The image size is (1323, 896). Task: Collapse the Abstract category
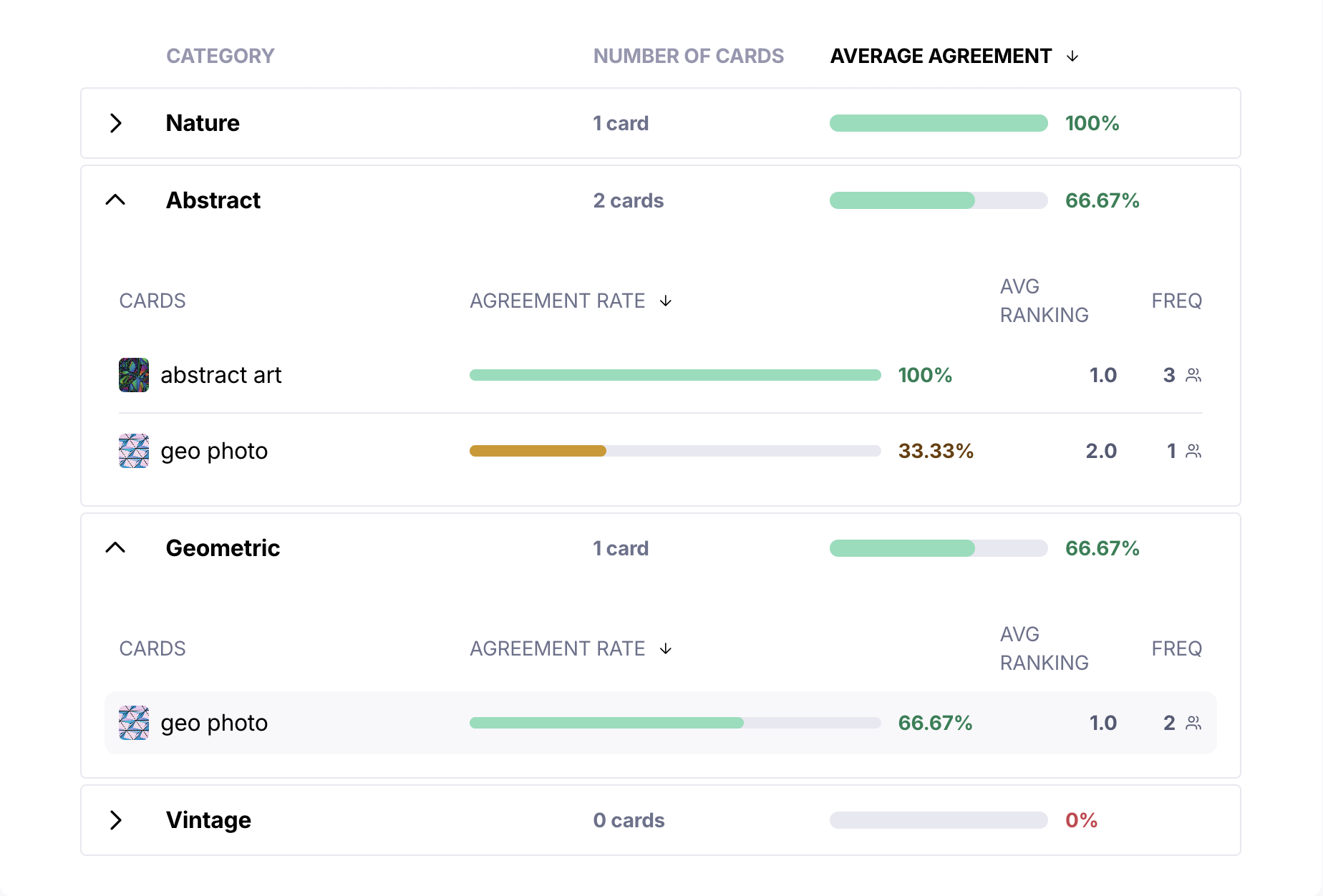pyautogui.click(x=115, y=200)
